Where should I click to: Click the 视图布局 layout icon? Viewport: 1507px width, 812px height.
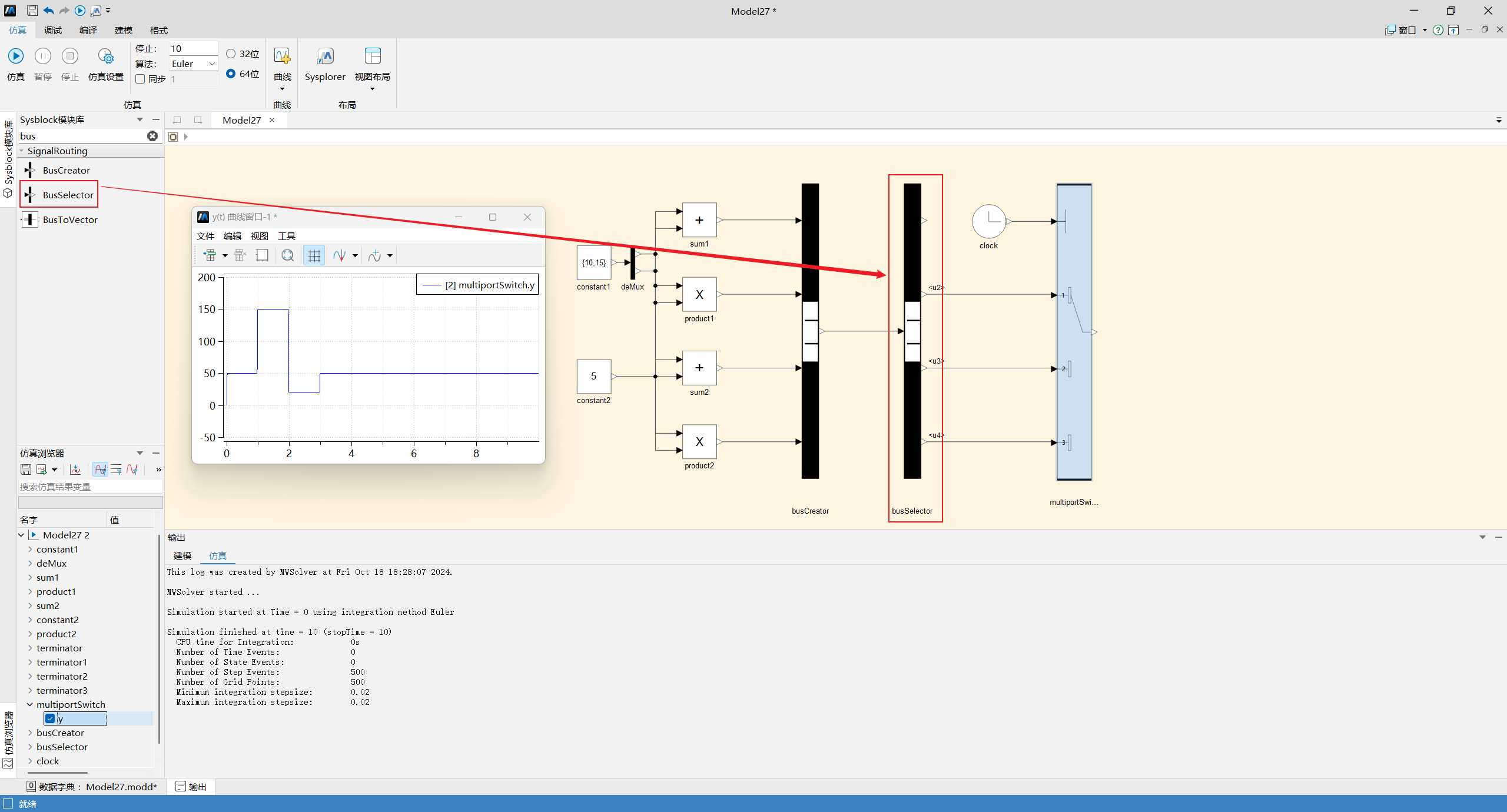tap(373, 56)
